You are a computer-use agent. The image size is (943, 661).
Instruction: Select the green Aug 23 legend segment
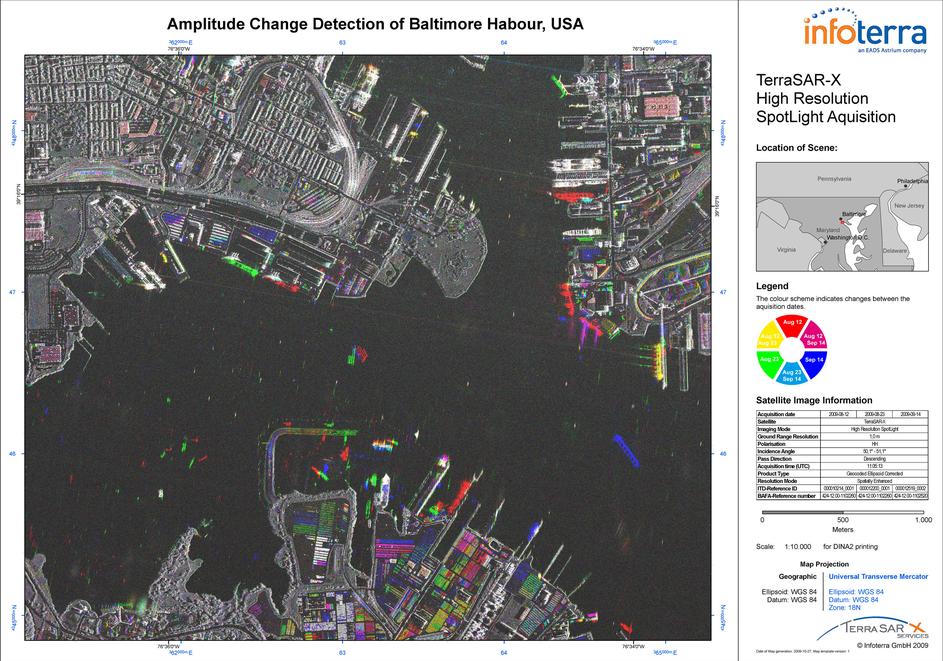tap(769, 359)
